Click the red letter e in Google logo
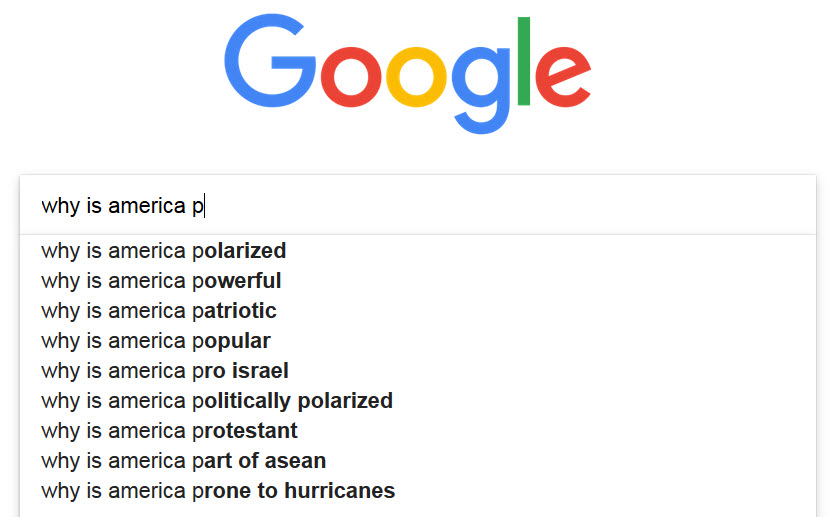 tap(563, 77)
